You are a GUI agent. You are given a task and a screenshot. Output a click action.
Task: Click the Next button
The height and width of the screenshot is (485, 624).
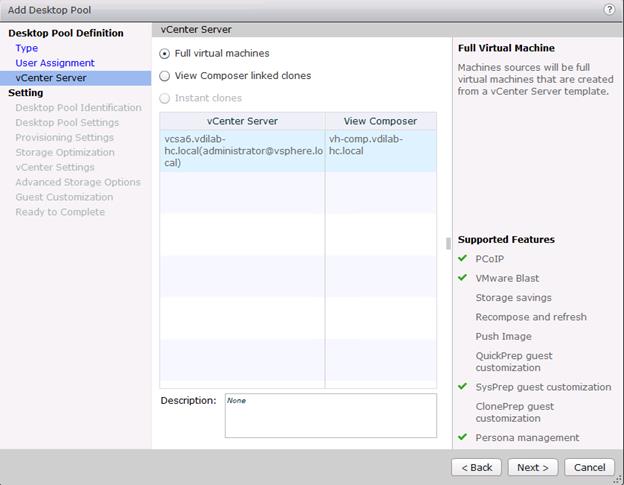click(533, 467)
